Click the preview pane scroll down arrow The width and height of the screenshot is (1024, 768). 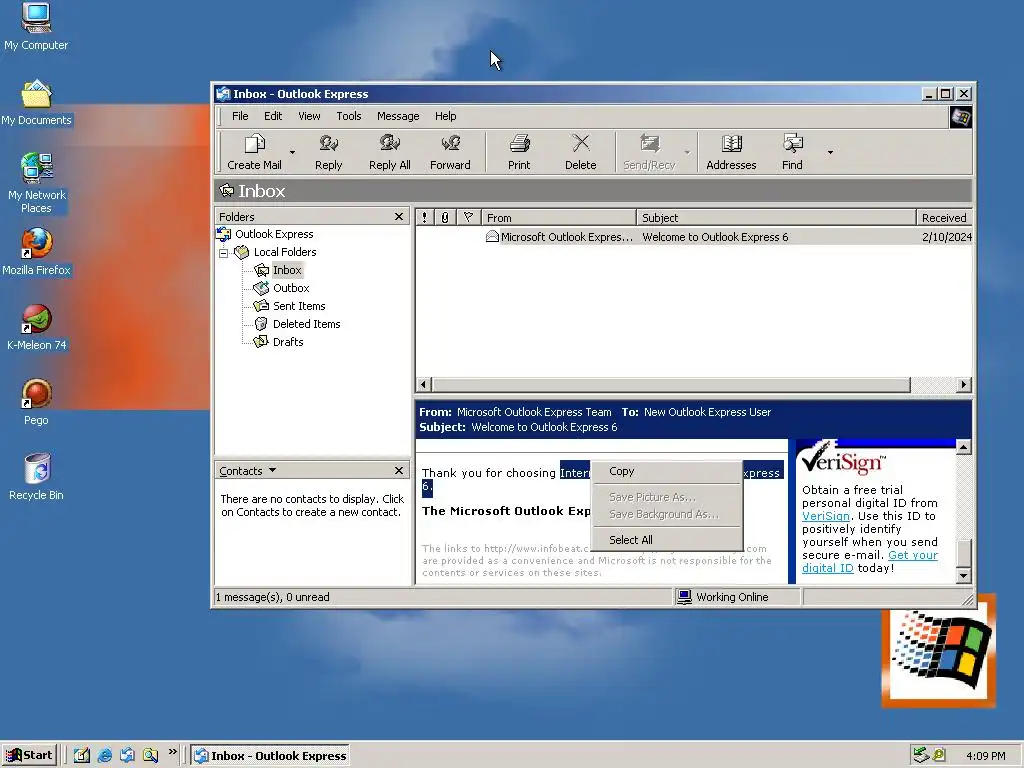(x=963, y=576)
